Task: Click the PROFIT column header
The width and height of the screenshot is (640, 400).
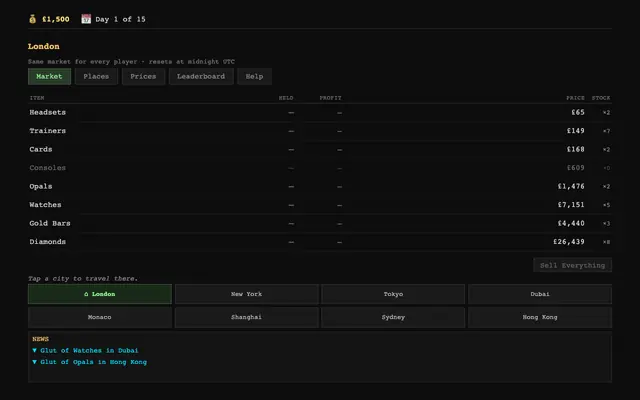Action: [x=331, y=98]
